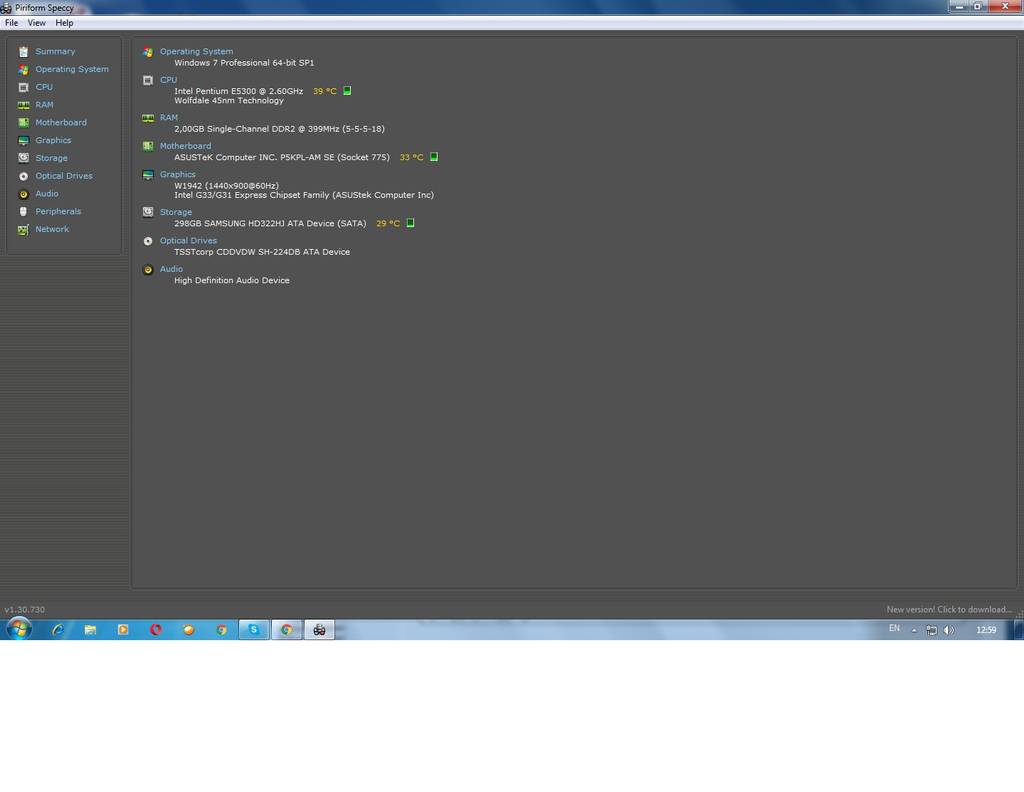The height and width of the screenshot is (792, 1024).
Task: Click 'New version! Click to download...' link
Action: tap(949, 609)
